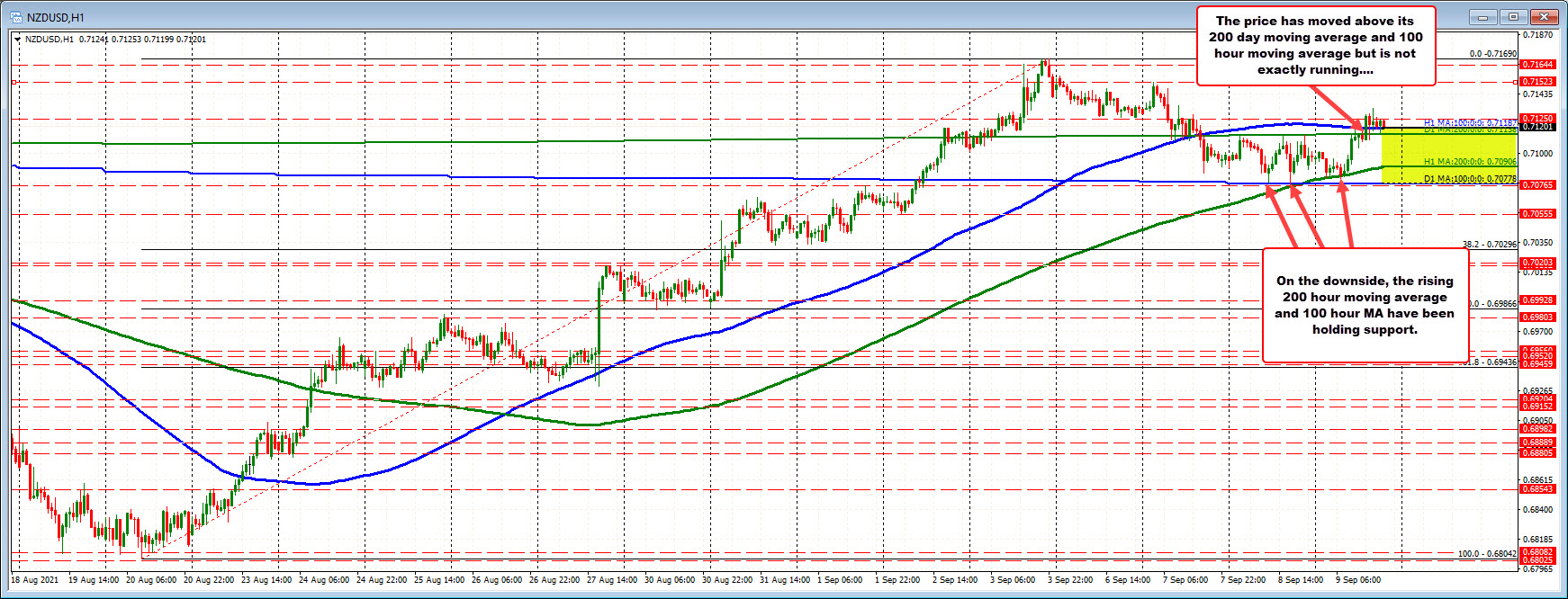1568x599 pixels.
Task: Click the NZDUSD chart window icon
Action: pyautogui.click(x=16, y=16)
